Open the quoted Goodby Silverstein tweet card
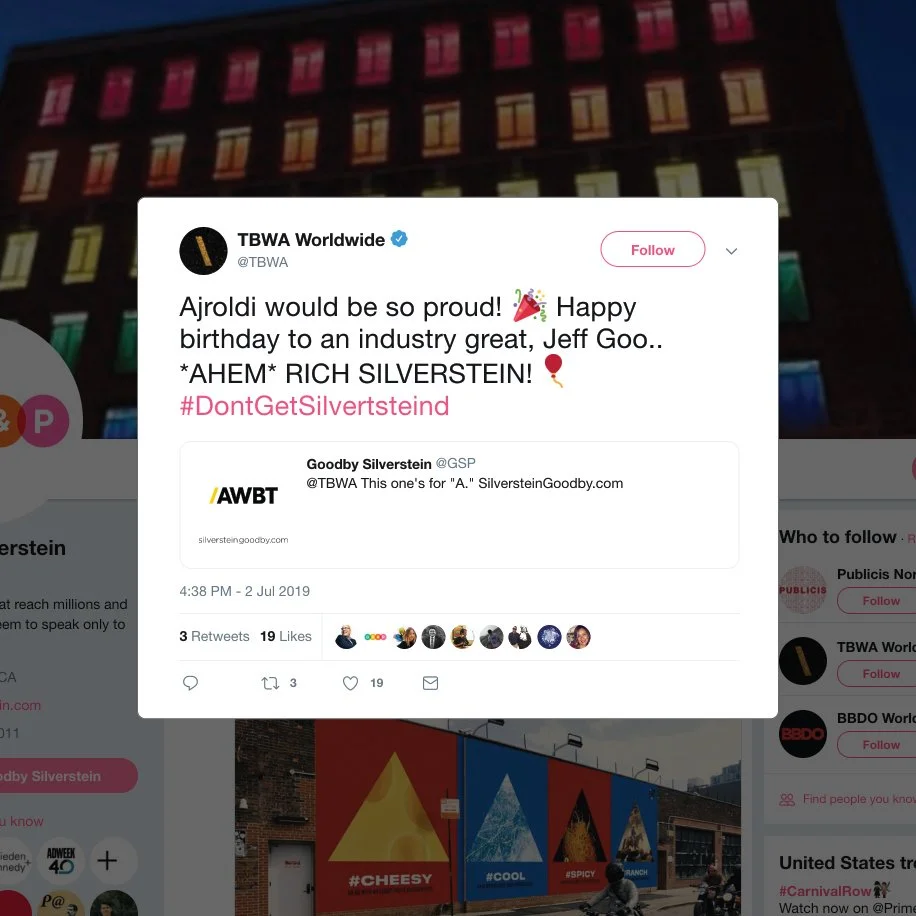The image size is (916, 916). [x=459, y=505]
